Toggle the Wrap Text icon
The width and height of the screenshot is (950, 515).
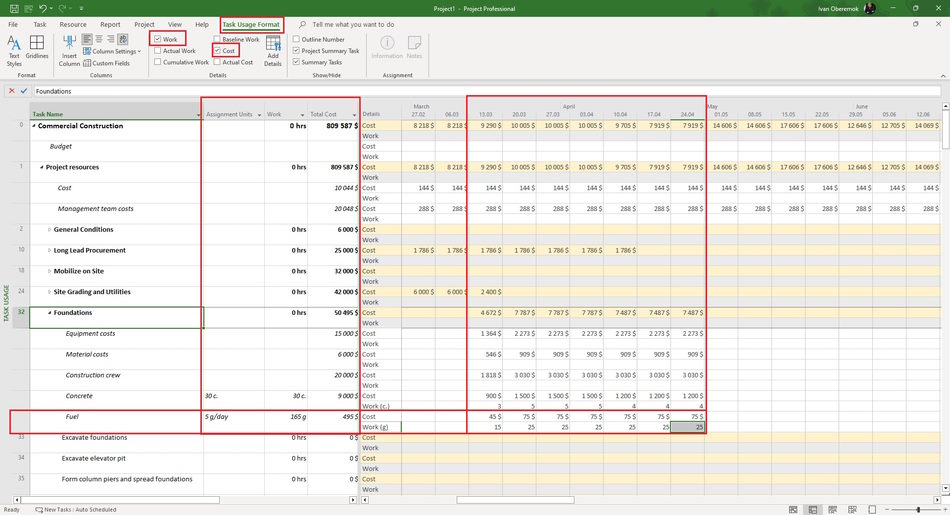122,39
